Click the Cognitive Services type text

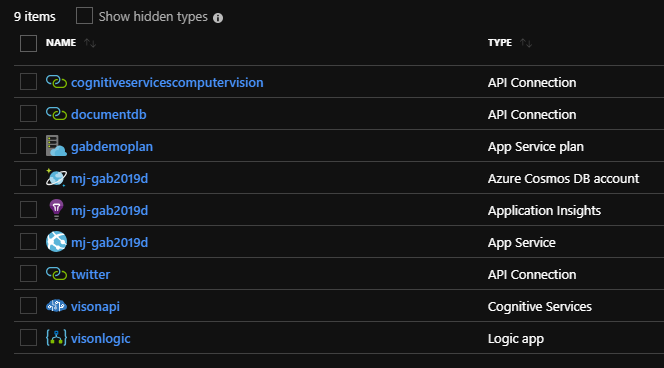click(x=540, y=307)
